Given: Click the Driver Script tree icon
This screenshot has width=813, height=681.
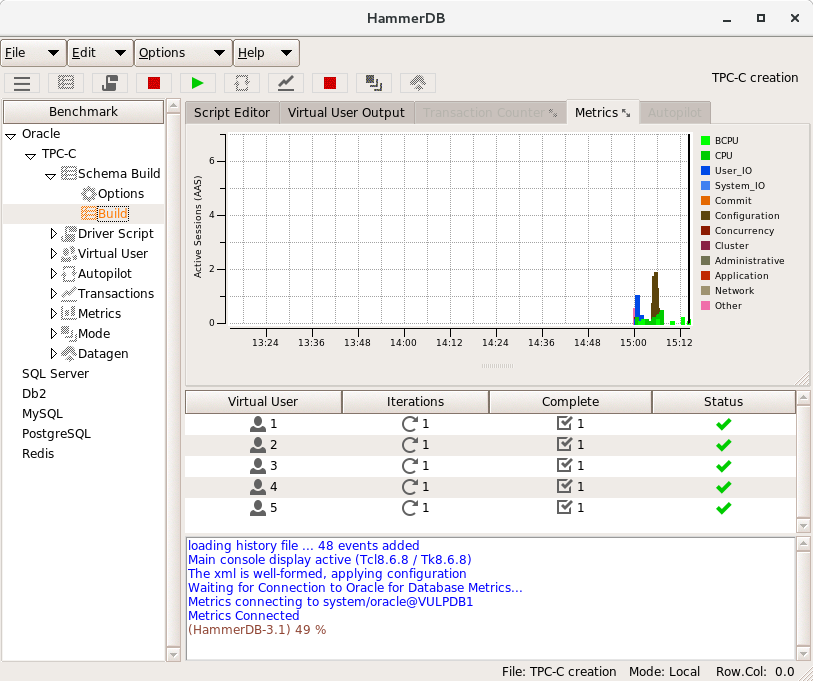Looking at the screenshot, I should coord(68,234).
